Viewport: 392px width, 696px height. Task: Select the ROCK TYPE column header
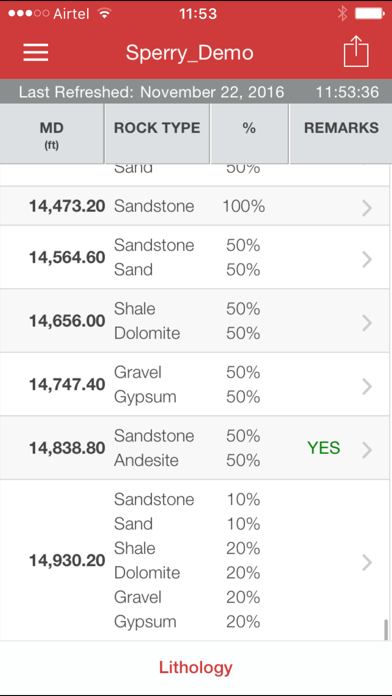coord(157,134)
